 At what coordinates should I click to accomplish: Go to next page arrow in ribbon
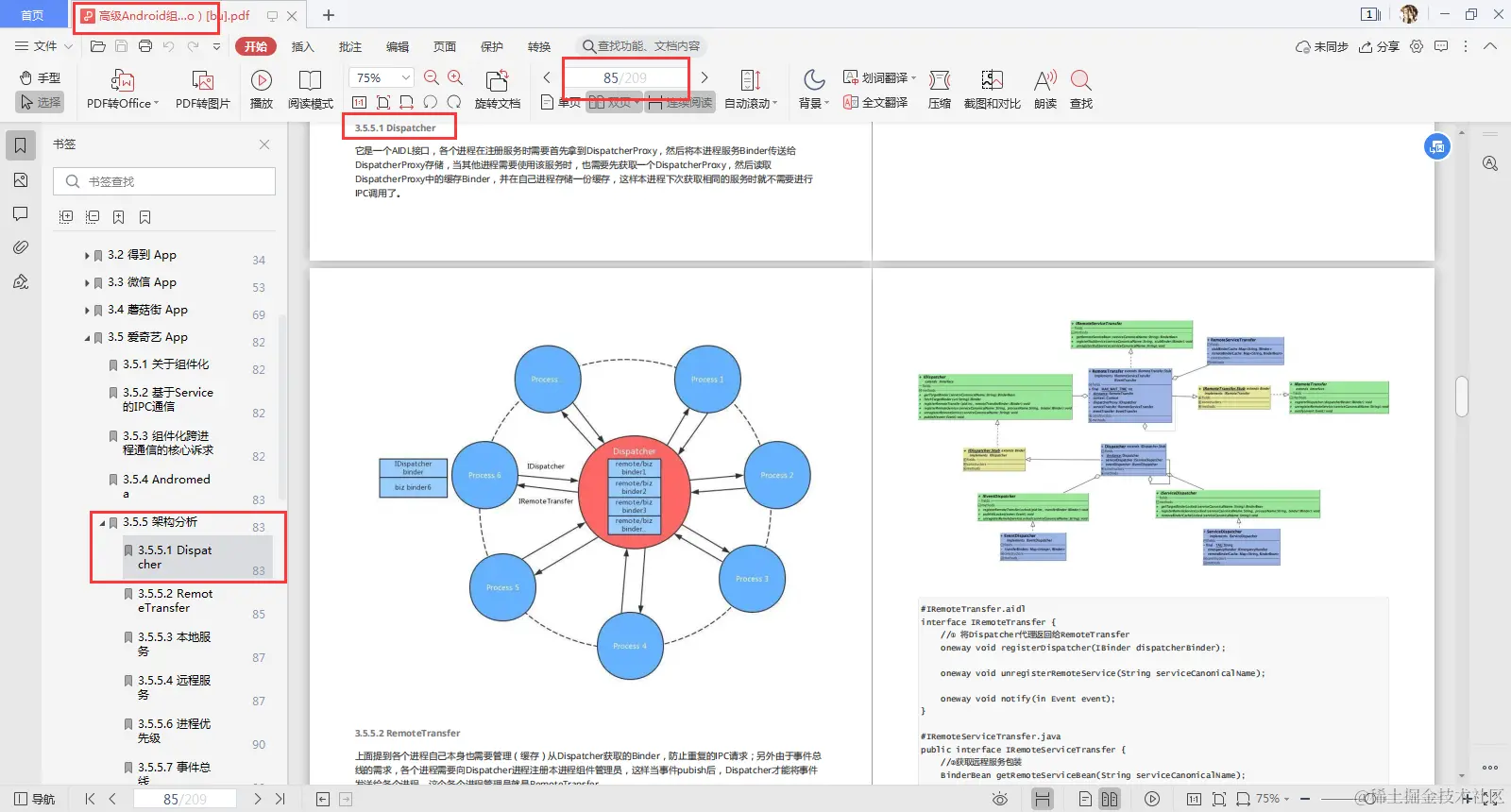tap(705, 77)
